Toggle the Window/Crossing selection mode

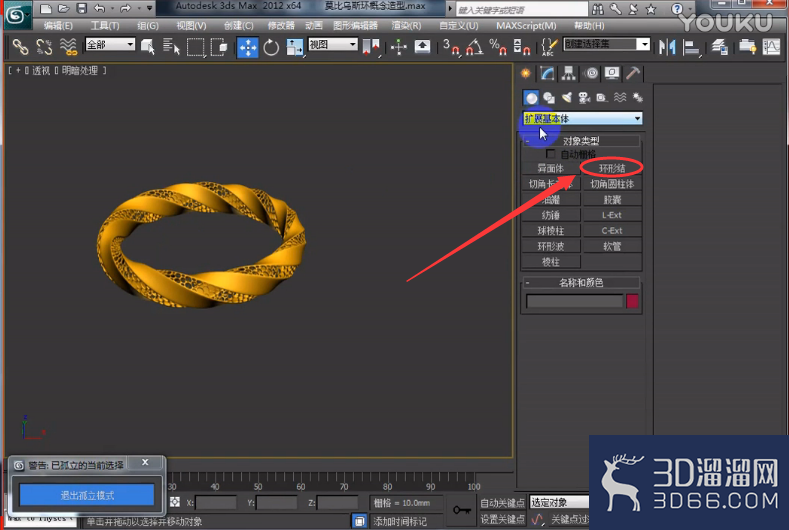tap(219, 47)
